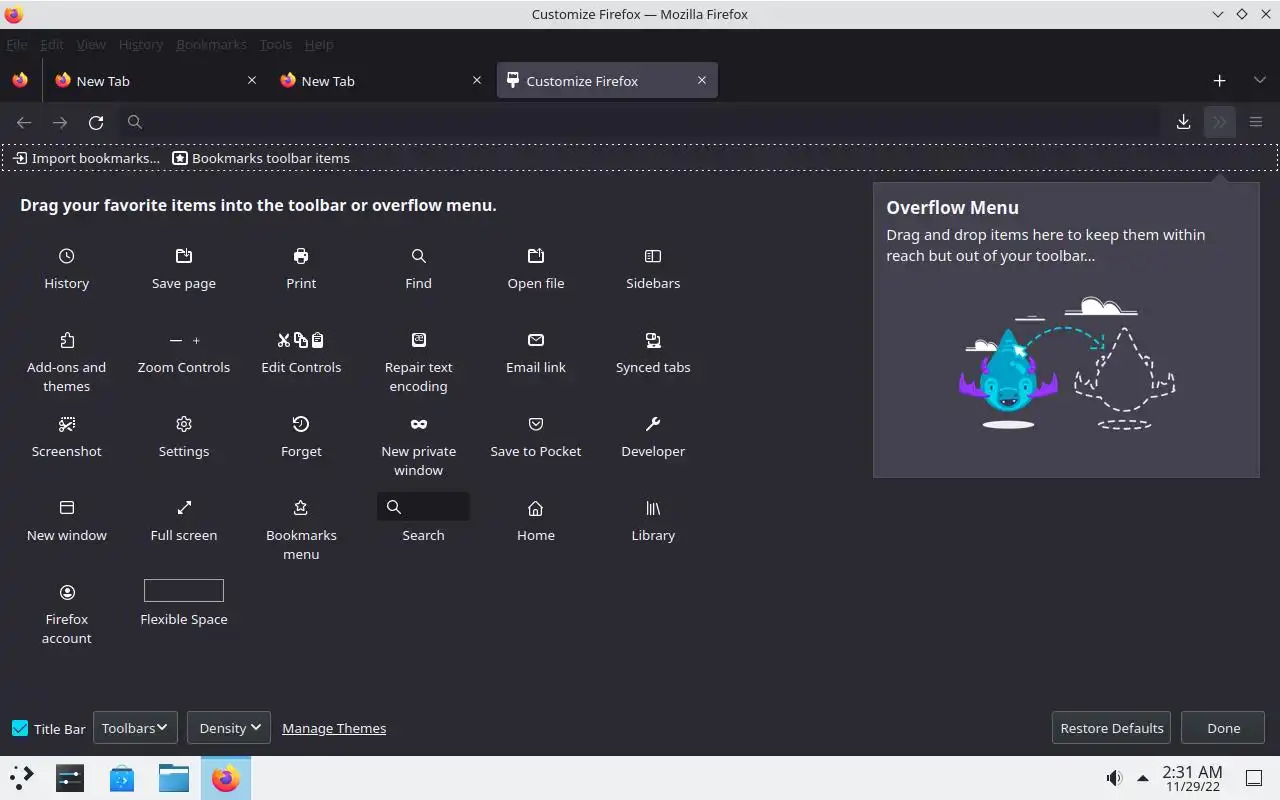Open the File menu
This screenshot has width=1280, height=800.
coord(17,44)
